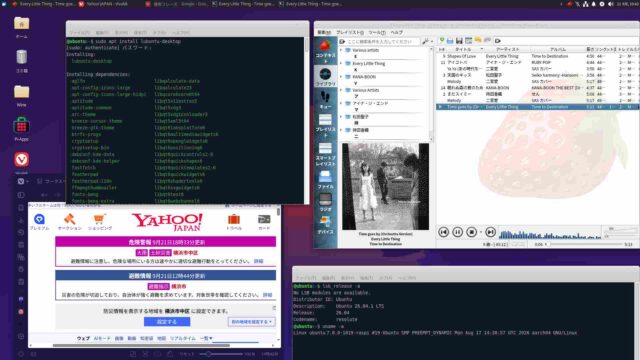Expand the first Various artists library entry

[x=341, y=50]
